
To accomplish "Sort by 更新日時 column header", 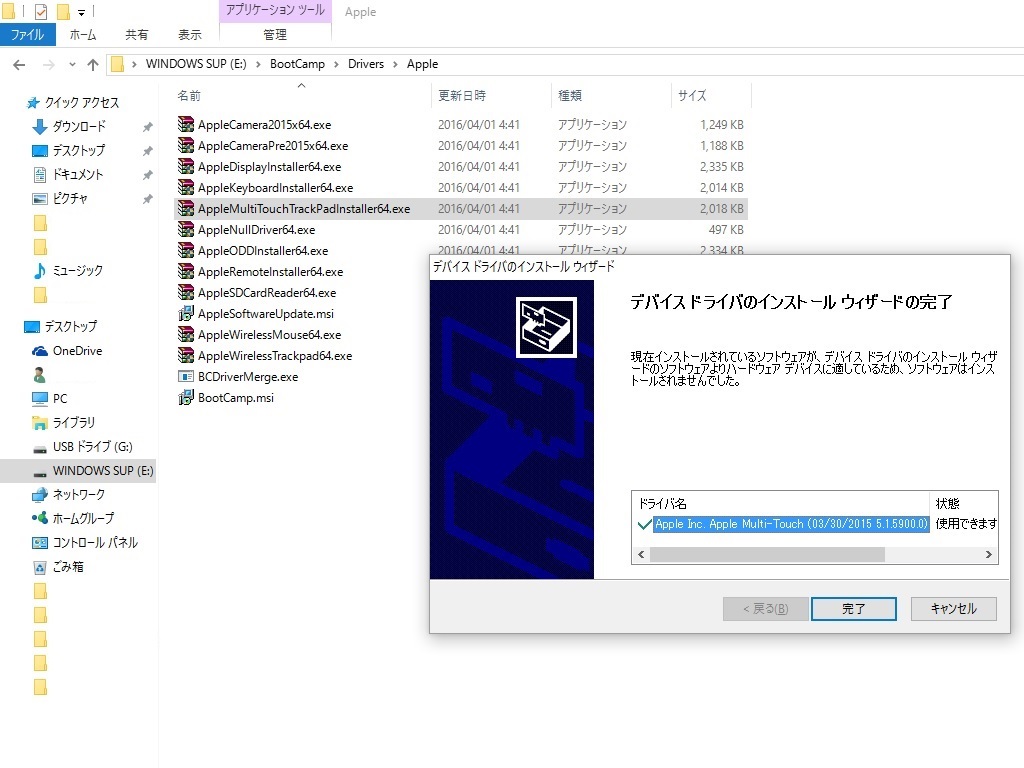I will click(x=462, y=96).
